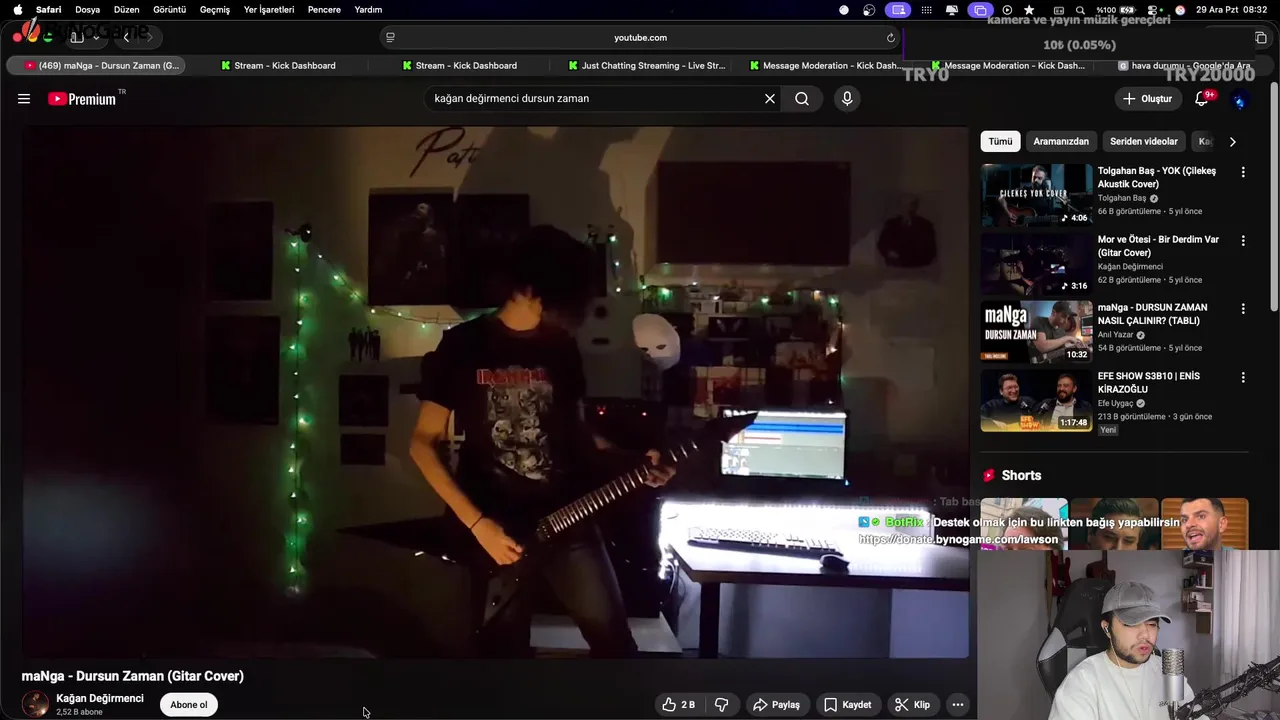Select the Tümü filter chip
1280x720 pixels.
pyautogui.click(x=1001, y=142)
